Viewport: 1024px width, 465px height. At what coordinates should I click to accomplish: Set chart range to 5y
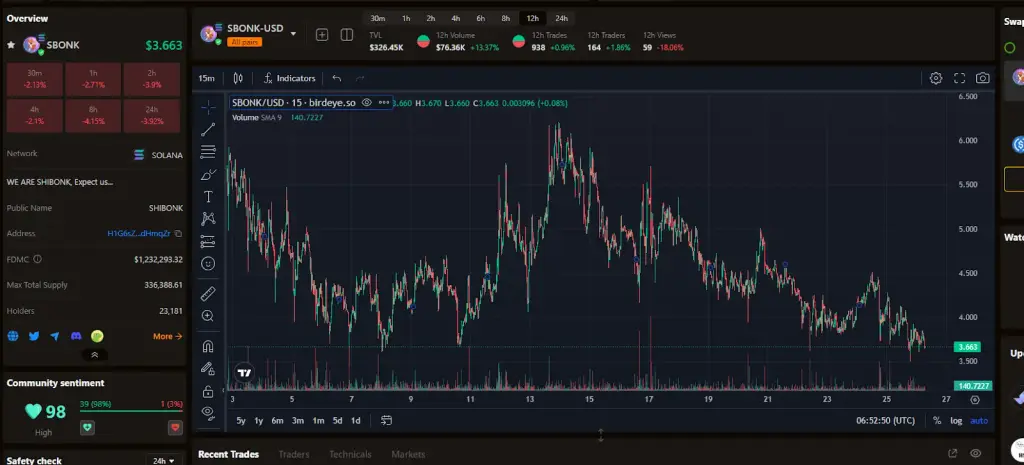(x=241, y=421)
